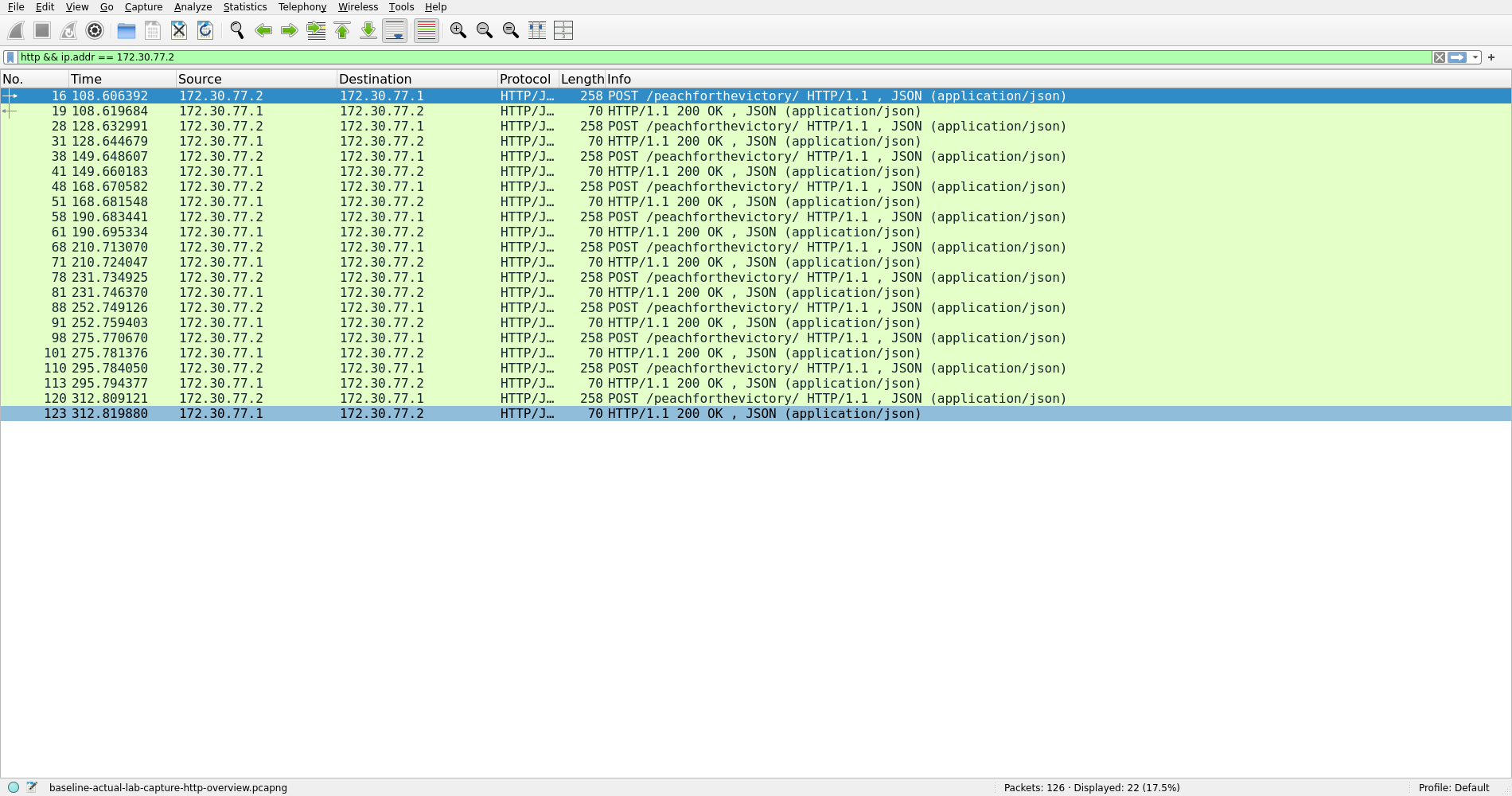Open the File menu
Image resolution: width=1512 pixels, height=796 pixels.
click(x=16, y=7)
